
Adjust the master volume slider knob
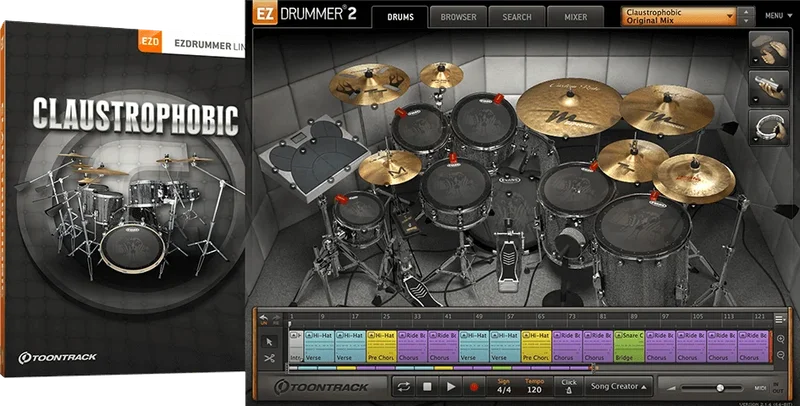click(719, 388)
